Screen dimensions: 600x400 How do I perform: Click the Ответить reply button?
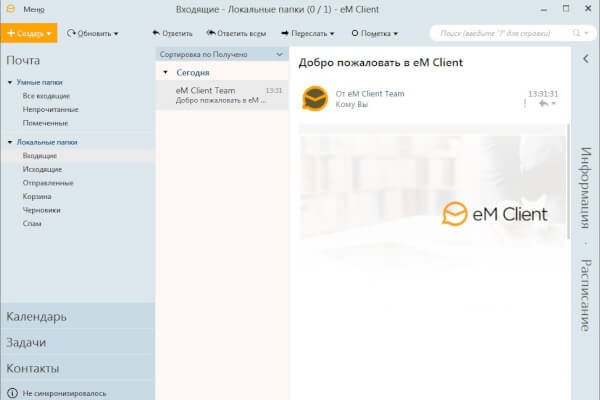(172, 33)
